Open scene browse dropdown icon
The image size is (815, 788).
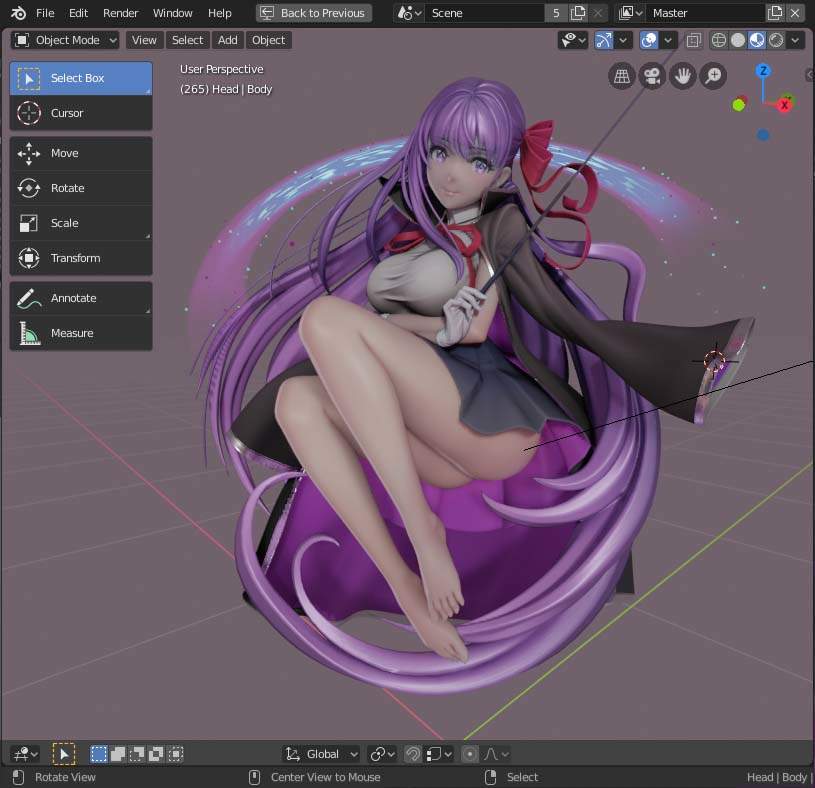(409, 13)
